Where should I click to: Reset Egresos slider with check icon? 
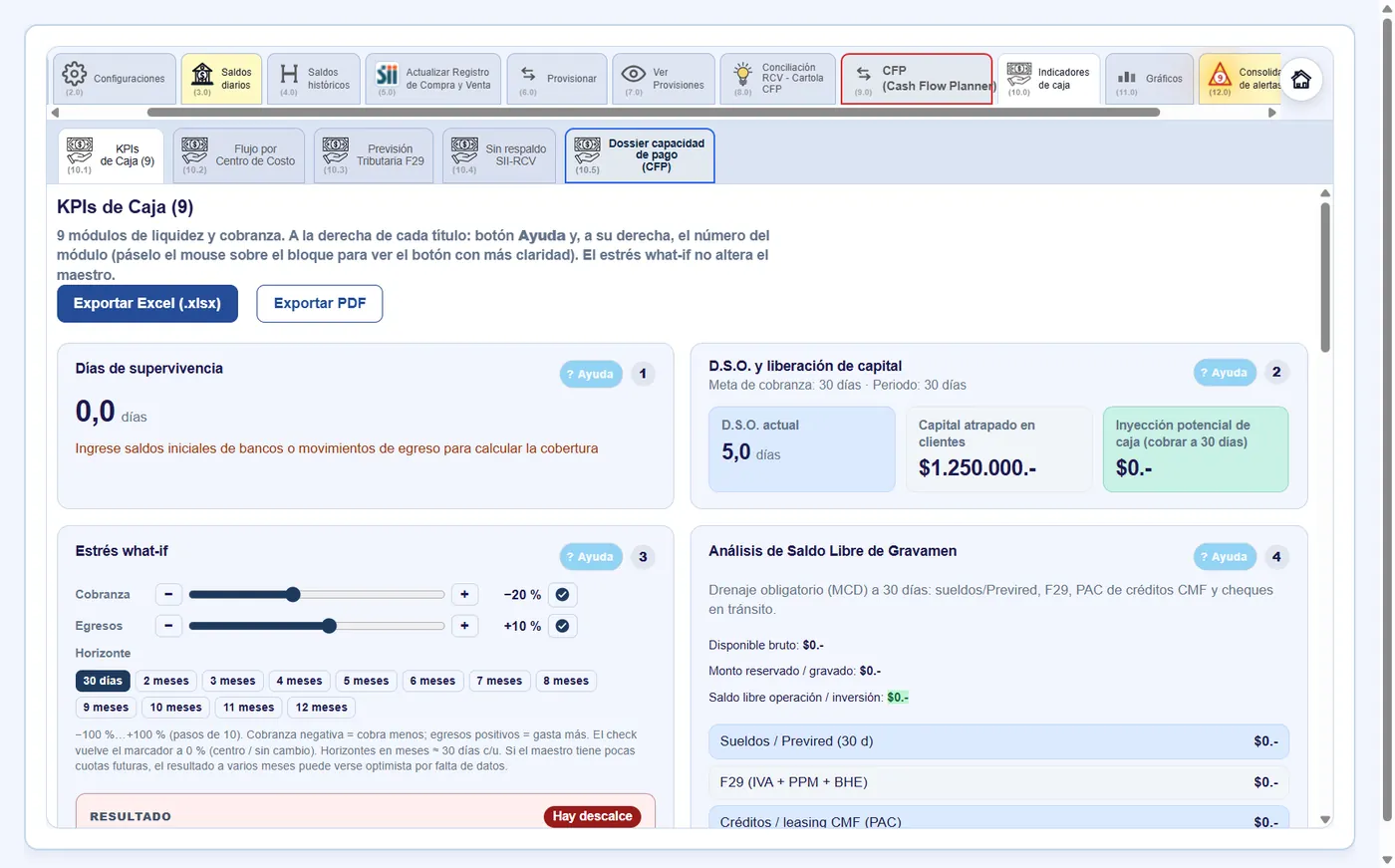[x=563, y=626]
